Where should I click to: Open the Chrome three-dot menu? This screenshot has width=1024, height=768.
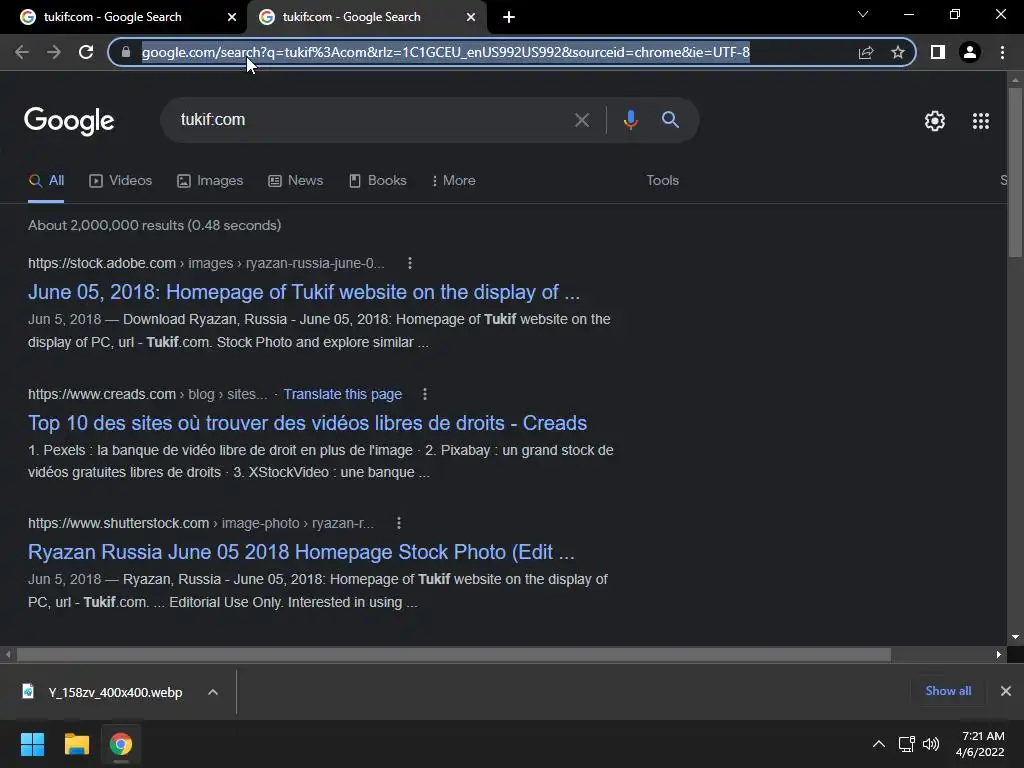[1002, 52]
